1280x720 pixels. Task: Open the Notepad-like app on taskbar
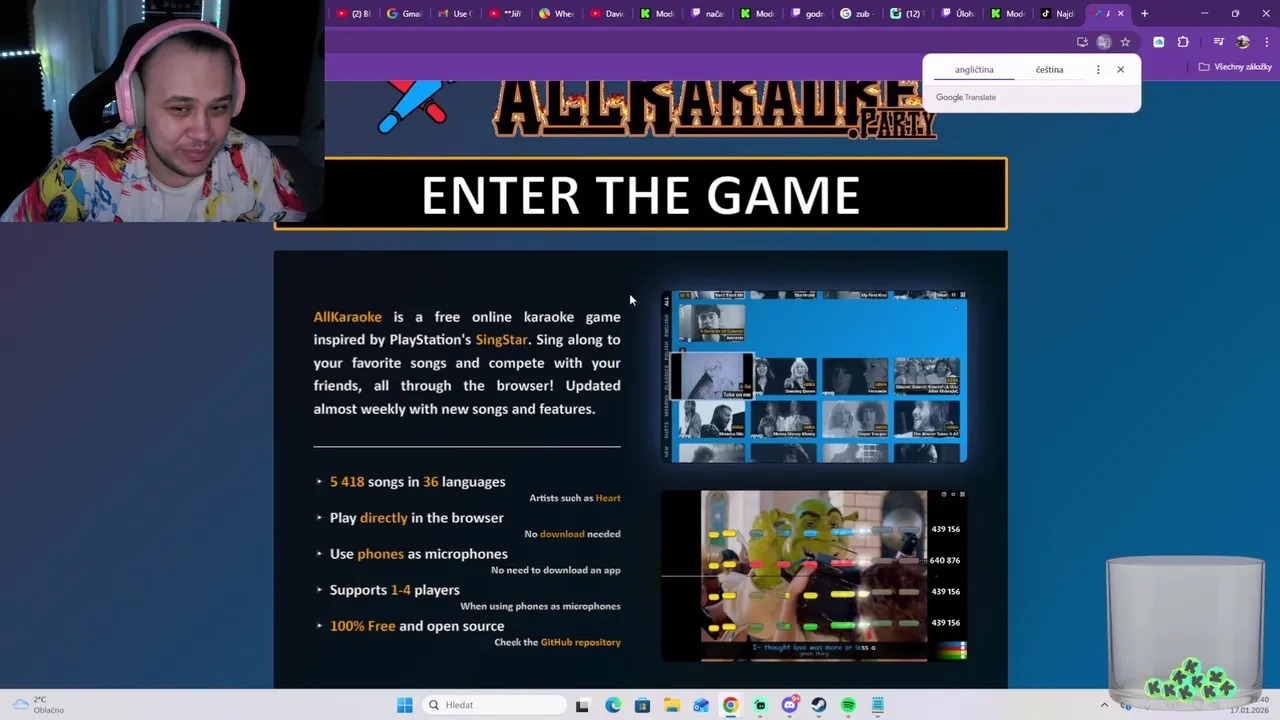coord(877,705)
